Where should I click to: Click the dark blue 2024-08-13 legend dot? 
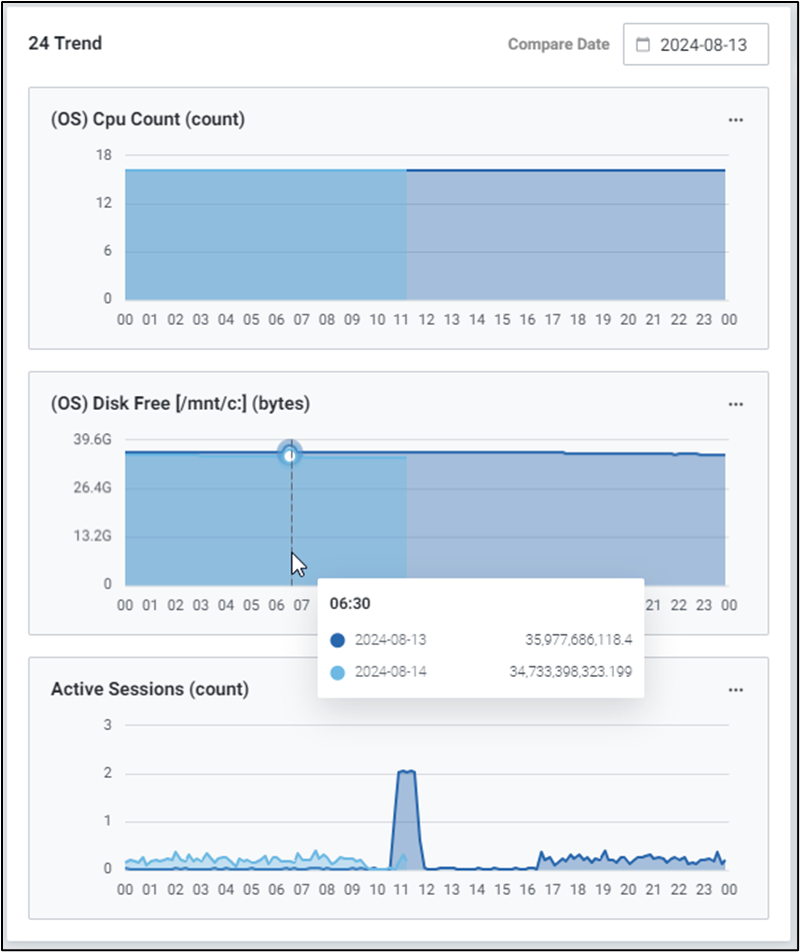pos(337,640)
